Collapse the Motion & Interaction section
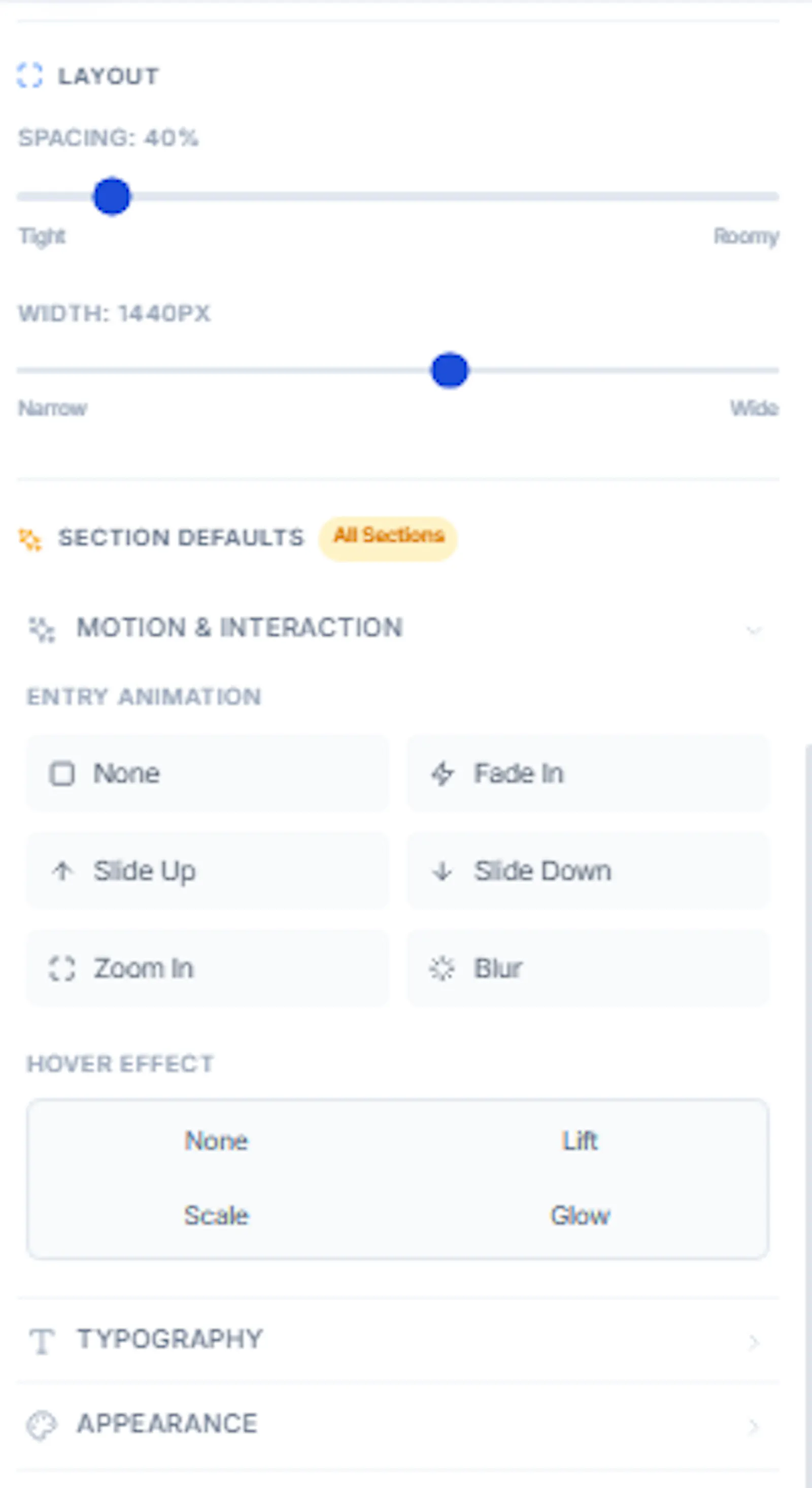The image size is (812, 1488). 753,629
